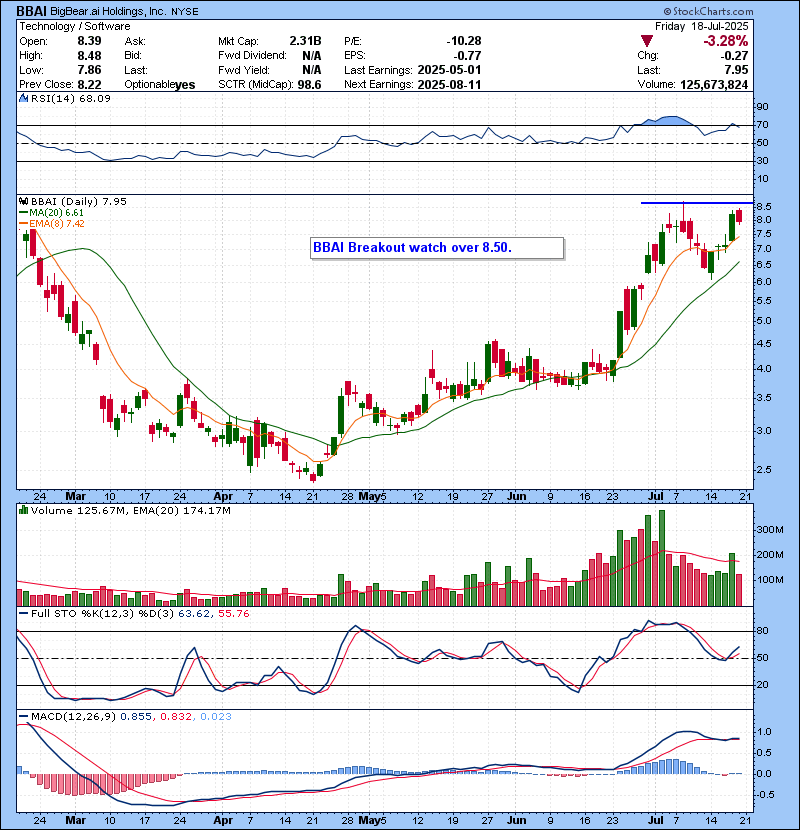Click the Next Earnings date 2025-08-11
Viewport: 800px width, 830px height.
[449, 84]
